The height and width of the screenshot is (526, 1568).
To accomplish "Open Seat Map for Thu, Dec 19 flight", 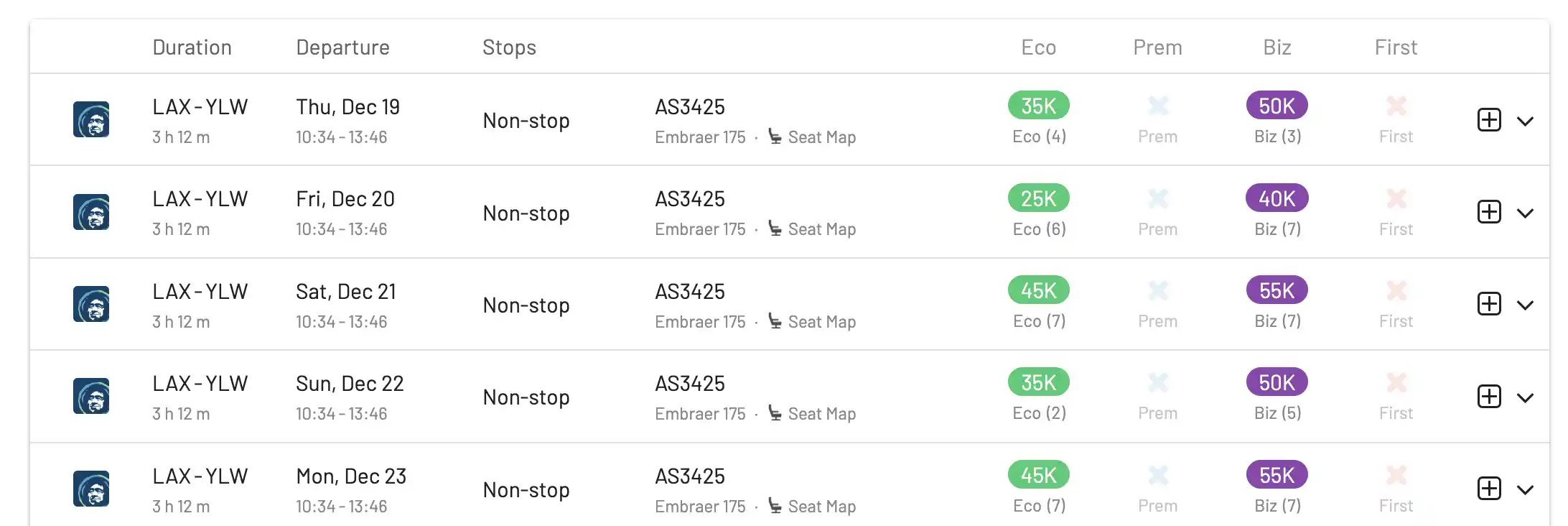I will tap(813, 137).
